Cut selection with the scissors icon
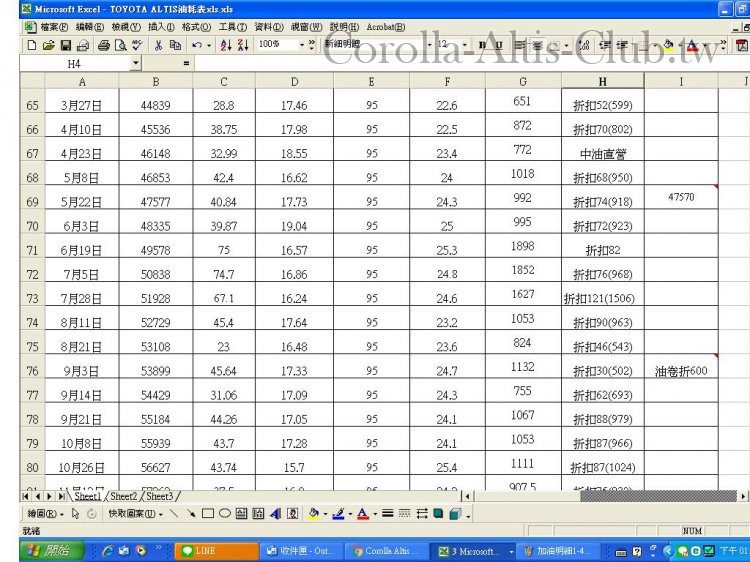 (x=158, y=45)
